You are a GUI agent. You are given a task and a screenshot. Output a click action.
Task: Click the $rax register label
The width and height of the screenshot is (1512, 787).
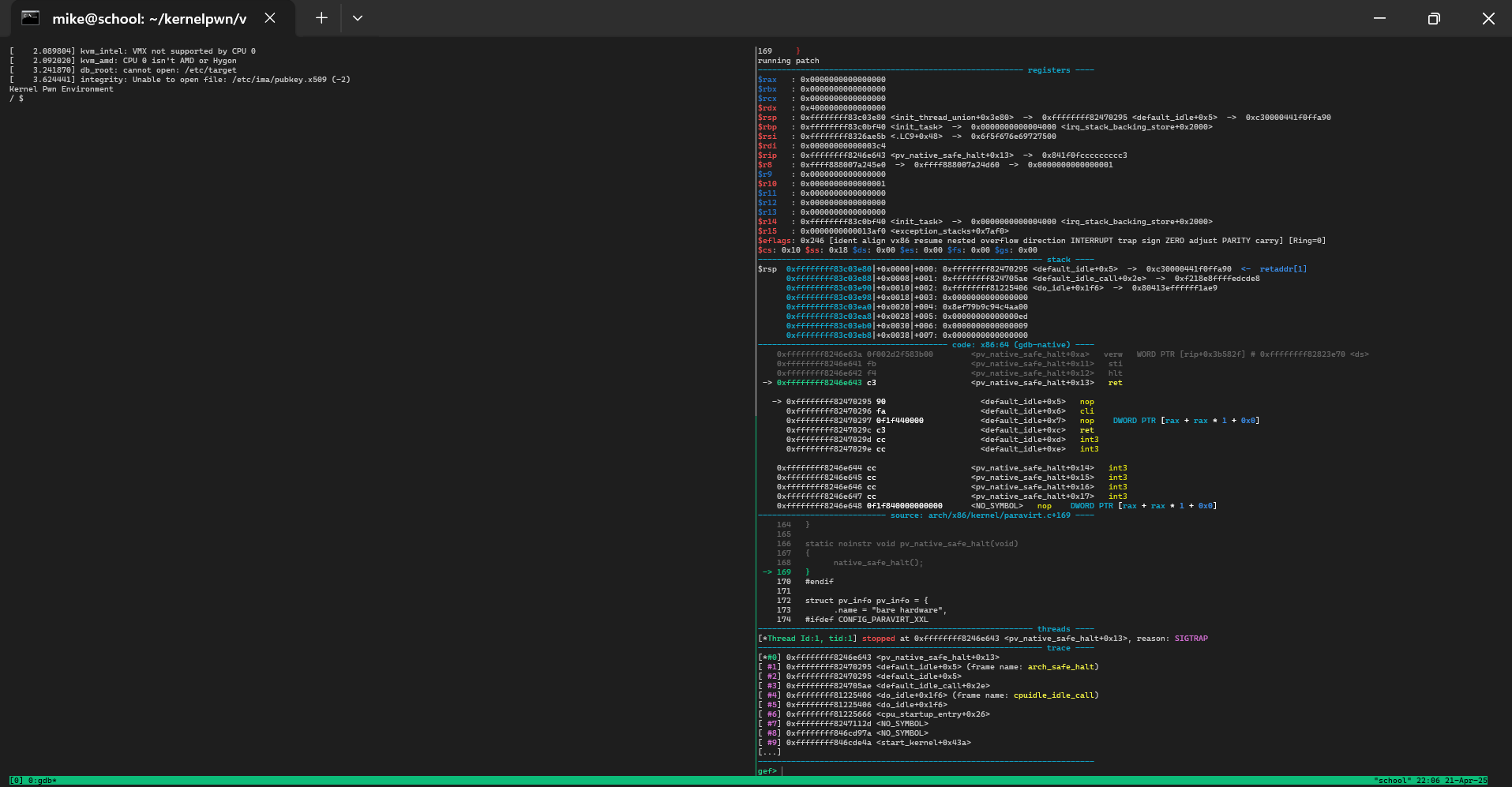point(767,80)
